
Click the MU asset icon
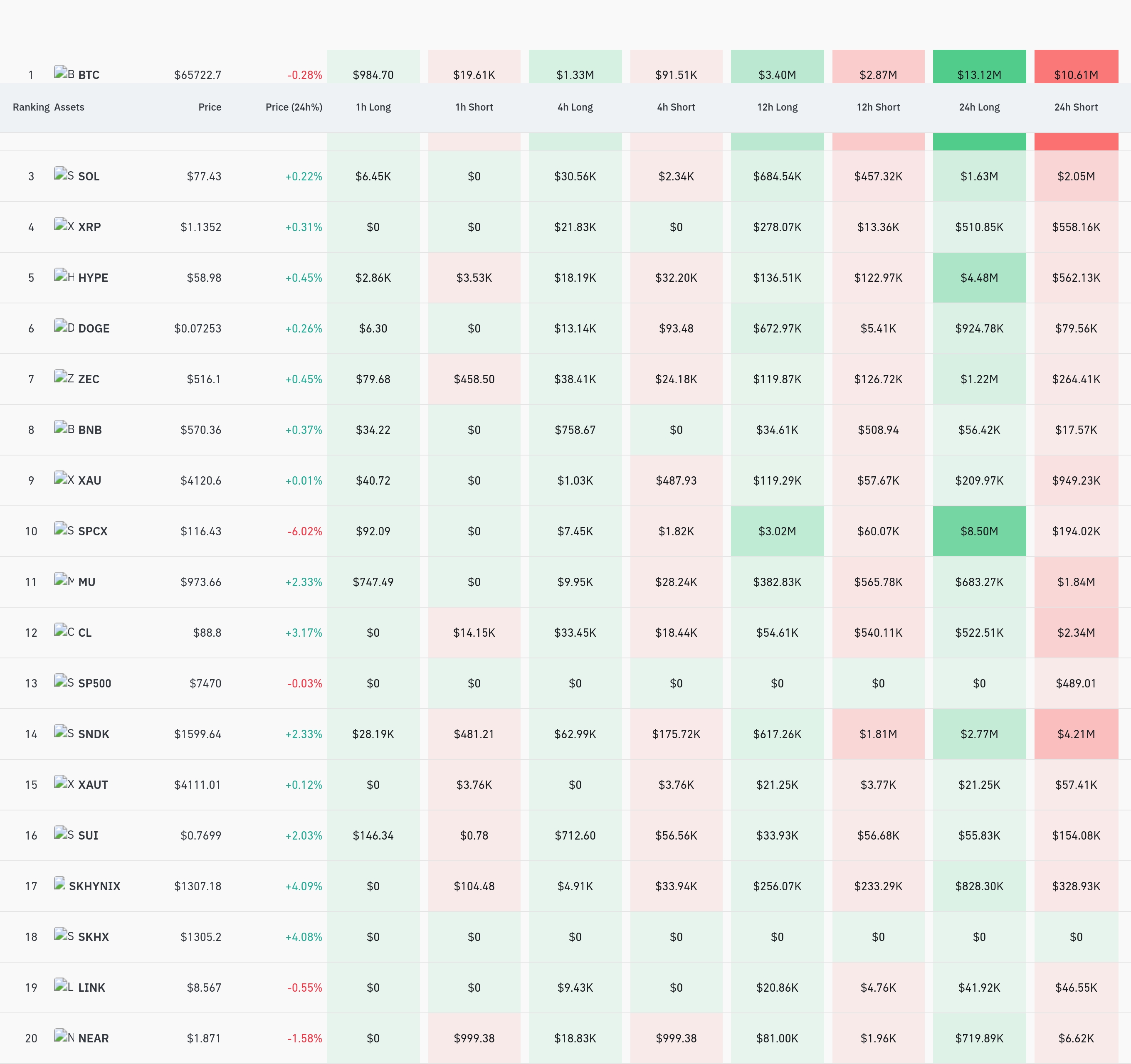tap(64, 579)
